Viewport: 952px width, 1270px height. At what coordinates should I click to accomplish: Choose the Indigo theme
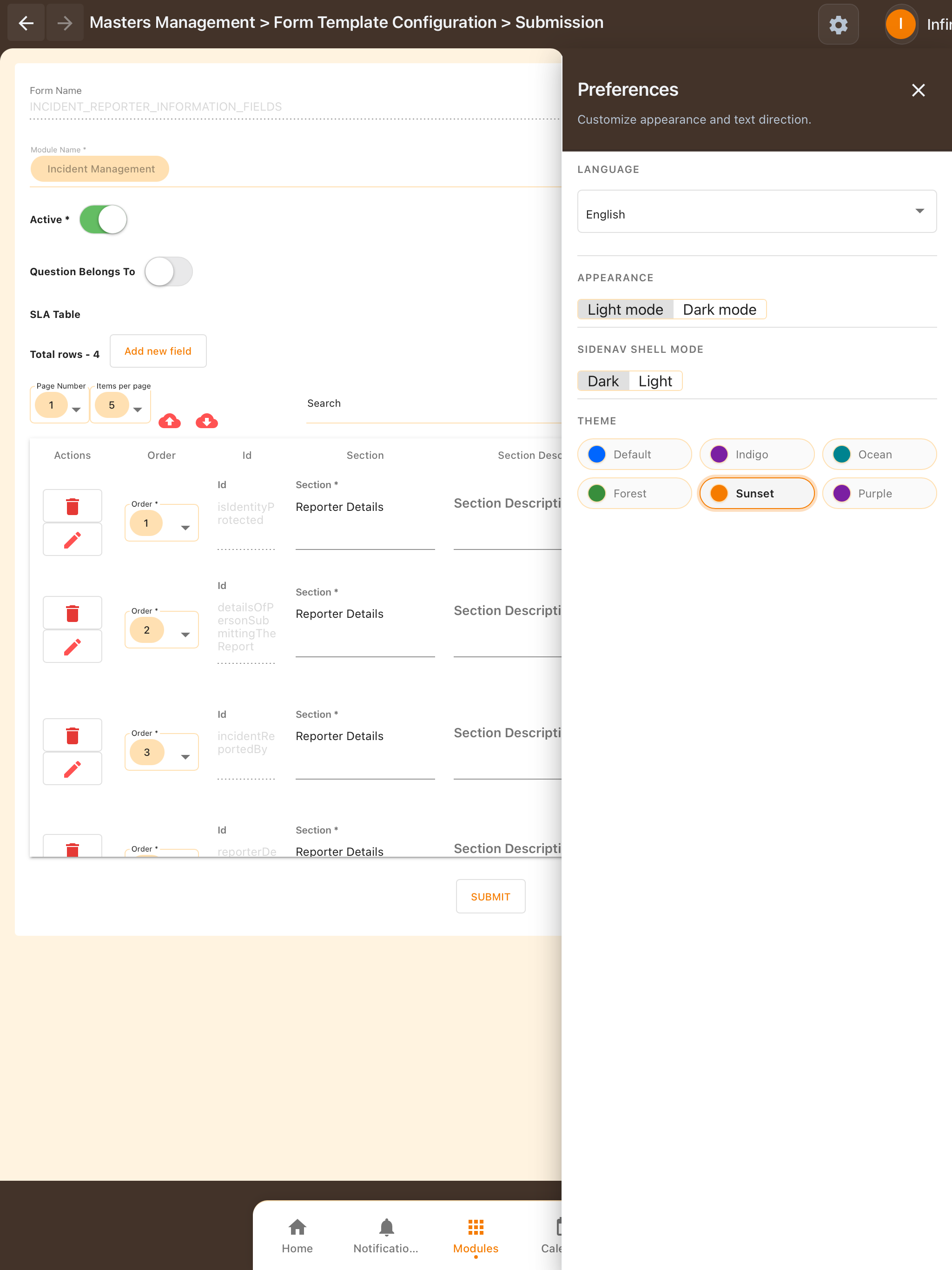click(757, 454)
